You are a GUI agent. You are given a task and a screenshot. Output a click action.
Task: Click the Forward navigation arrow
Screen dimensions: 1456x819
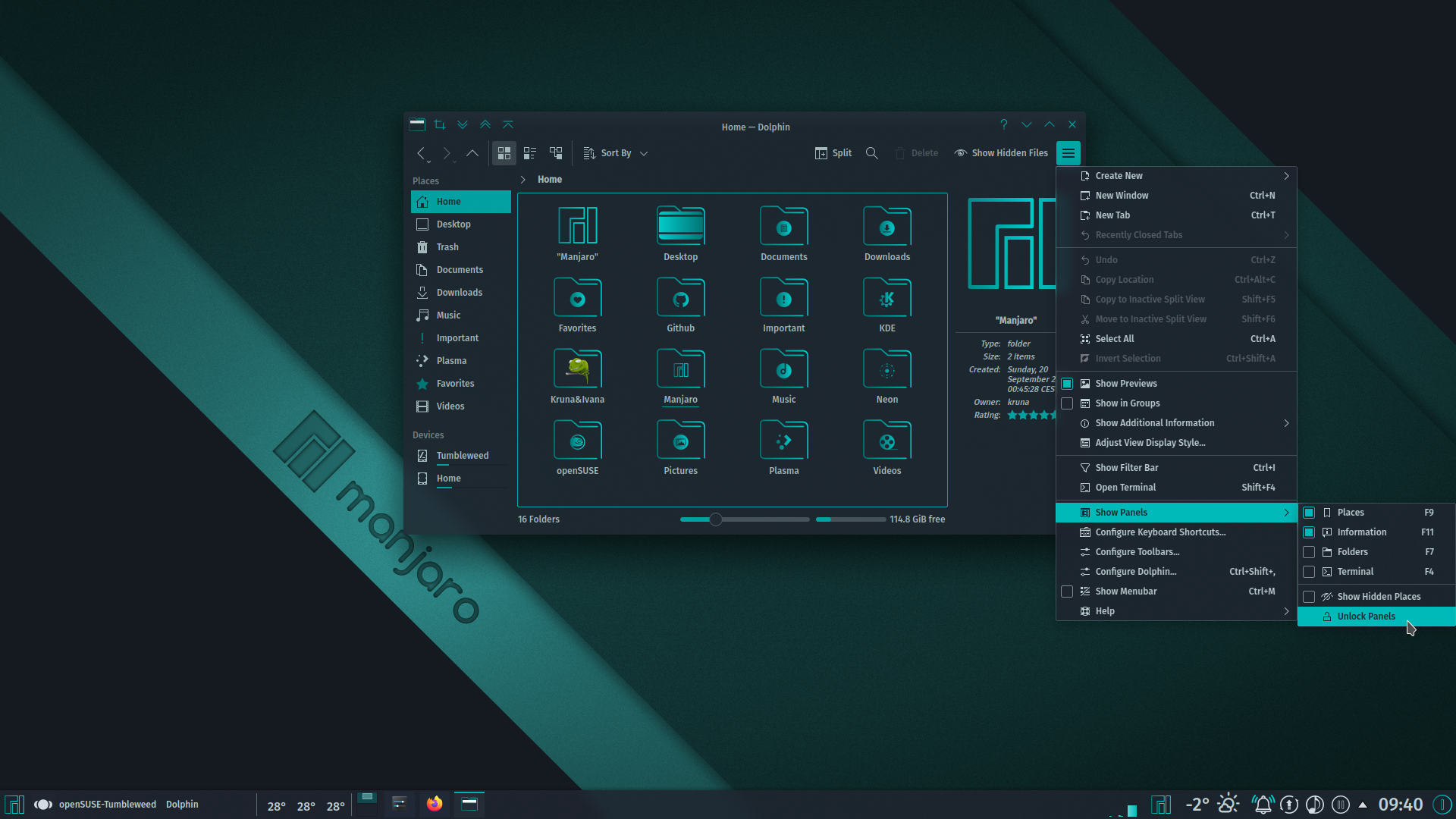point(447,153)
